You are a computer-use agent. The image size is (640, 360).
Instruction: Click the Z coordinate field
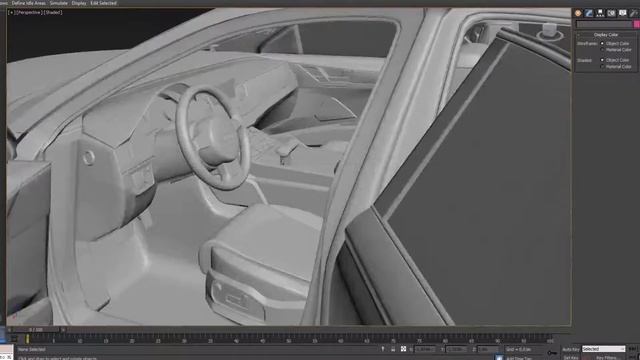pos(488,349)
